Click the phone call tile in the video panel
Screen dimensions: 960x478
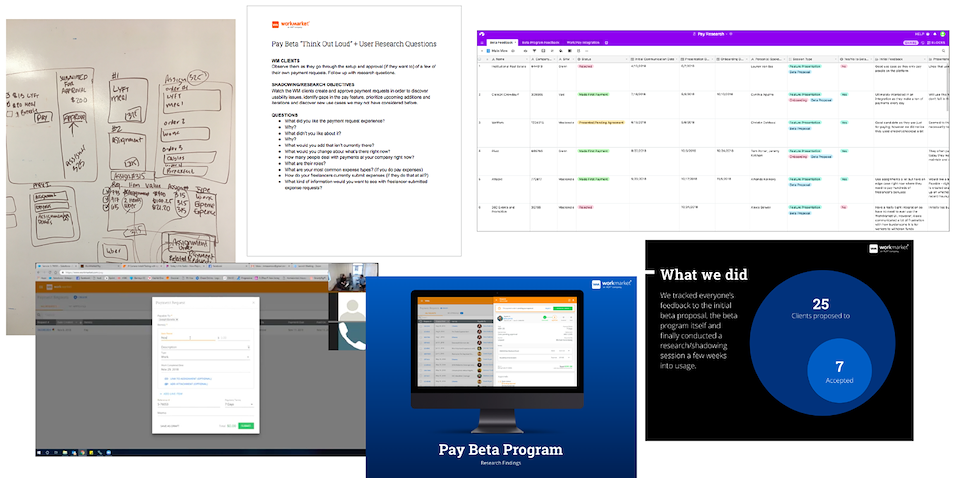352,335
